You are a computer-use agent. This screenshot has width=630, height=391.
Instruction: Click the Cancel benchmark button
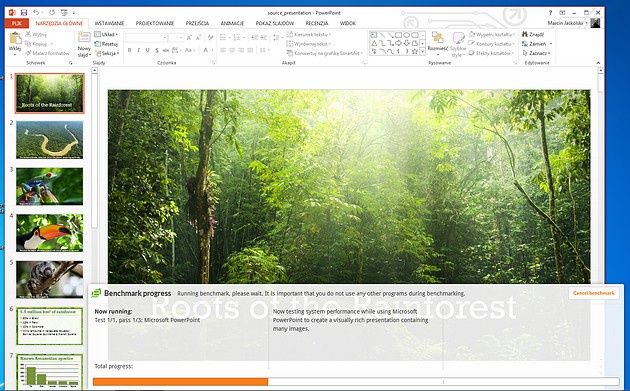tap(593, 293)
